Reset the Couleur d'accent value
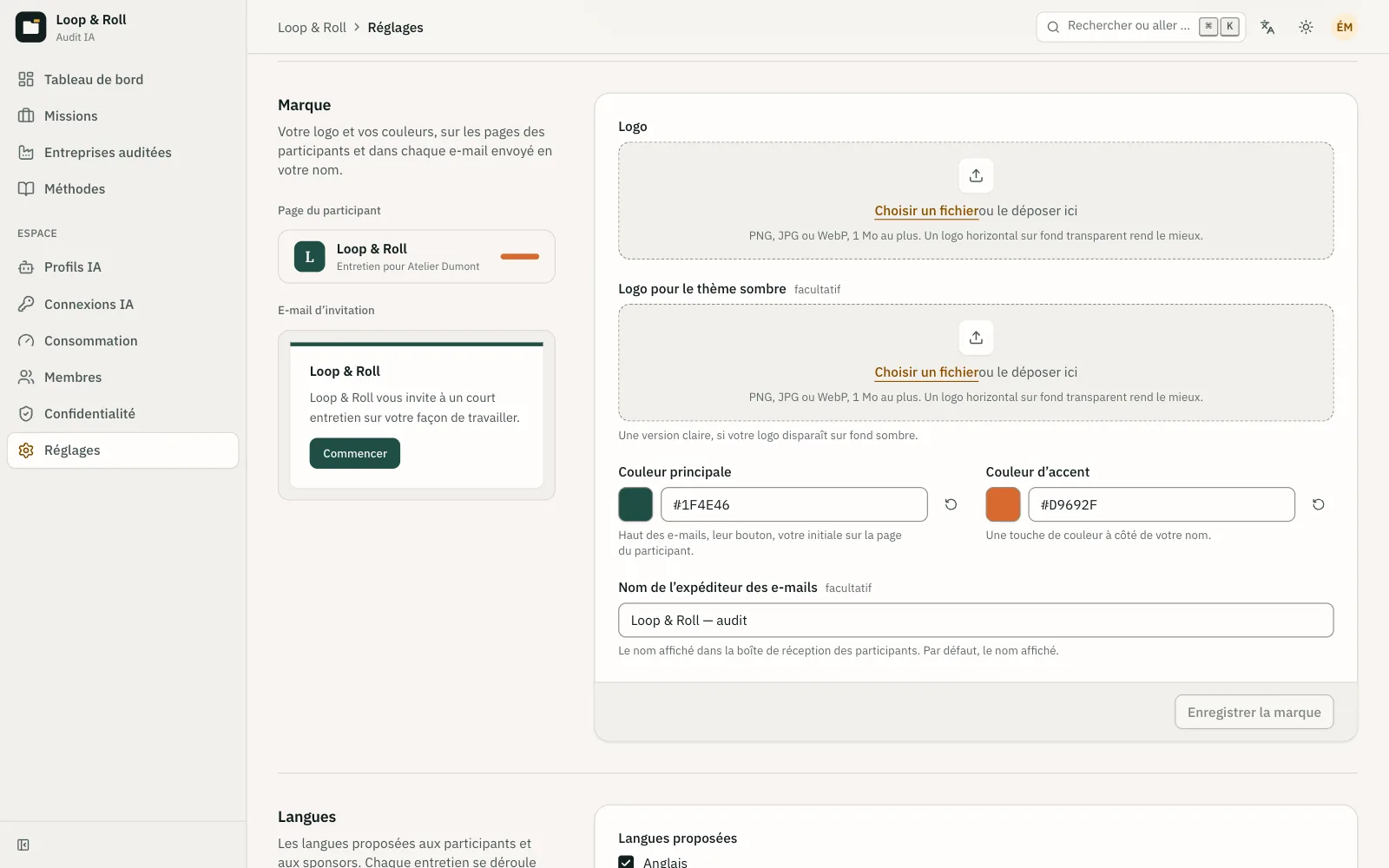 [x=1318, y=504]
